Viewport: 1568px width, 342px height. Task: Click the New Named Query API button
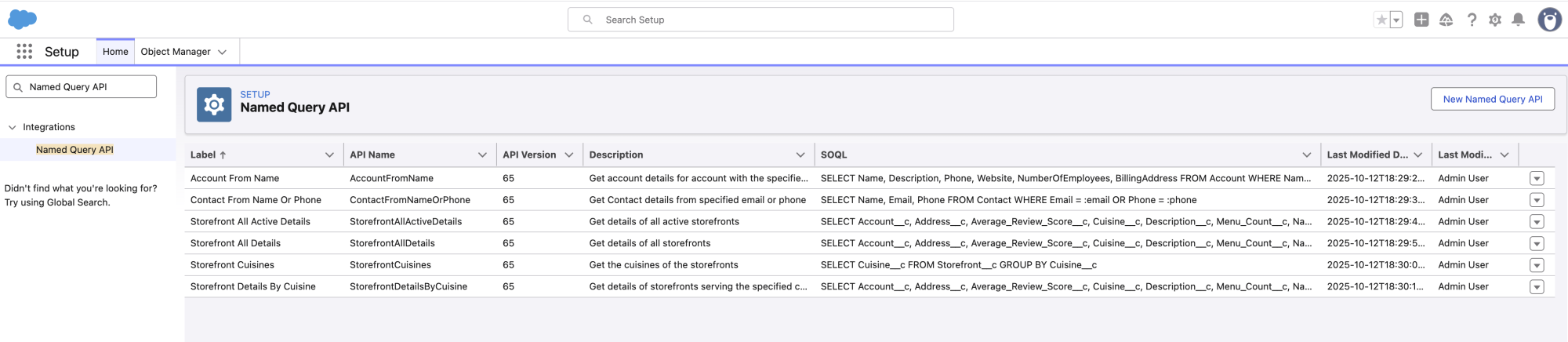click(1492, 100)
